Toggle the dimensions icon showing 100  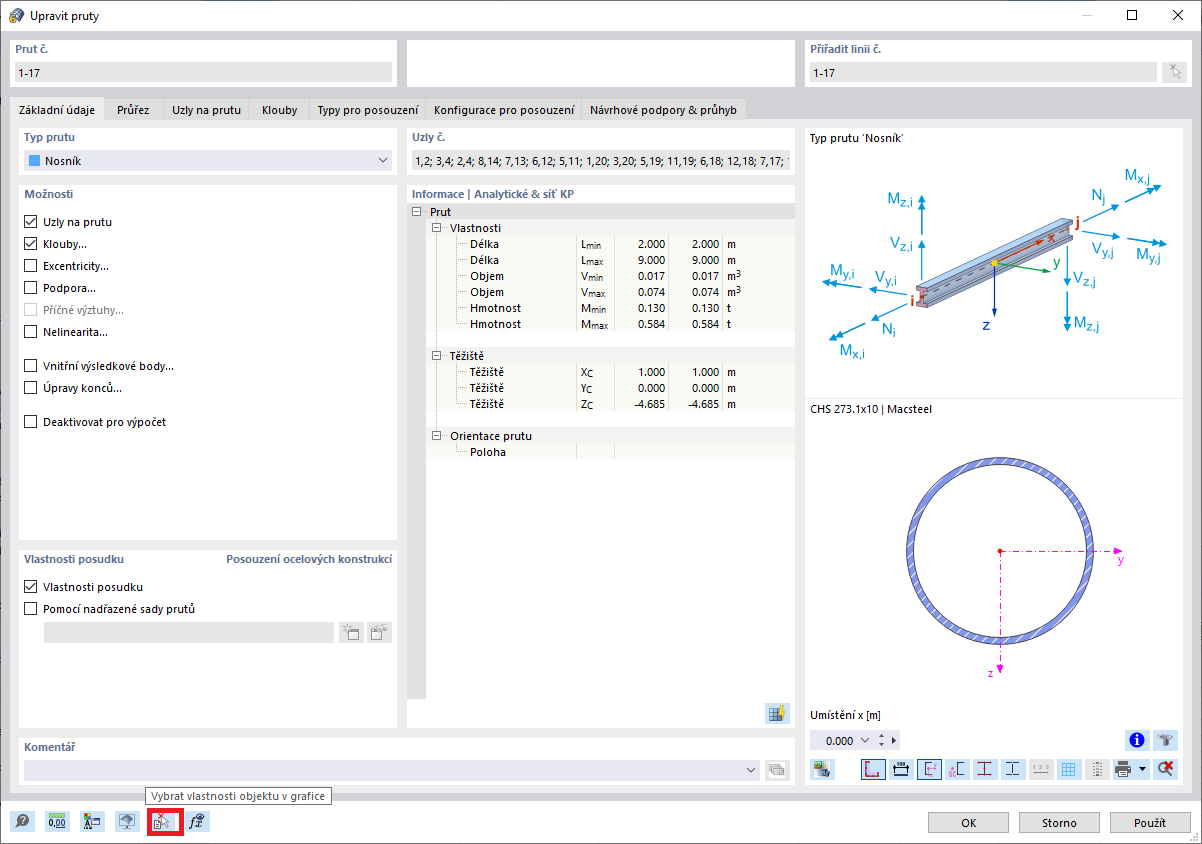pos(901,769)
